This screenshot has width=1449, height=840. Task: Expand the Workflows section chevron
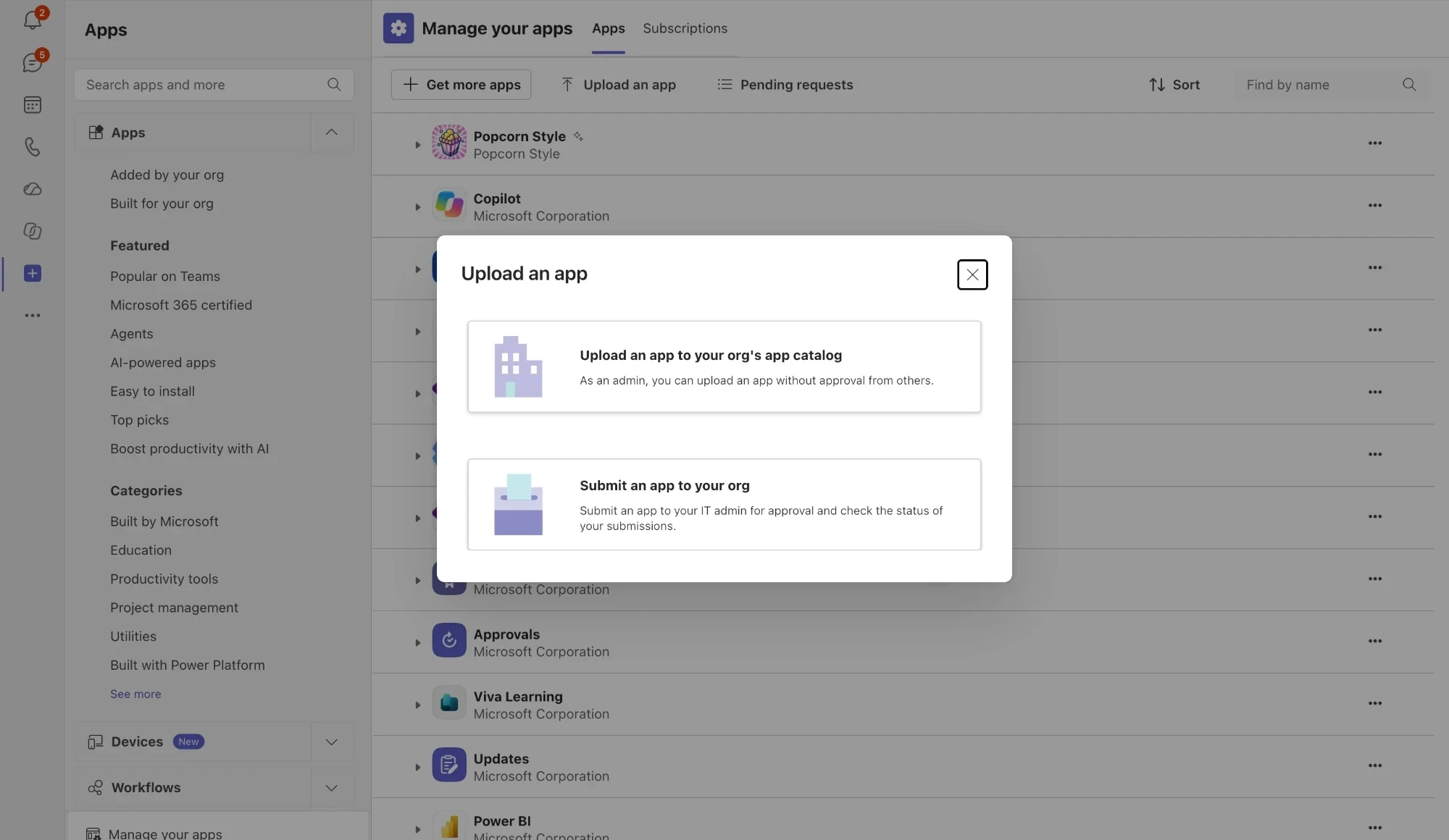pyautogui.click(x=332, y=788)
